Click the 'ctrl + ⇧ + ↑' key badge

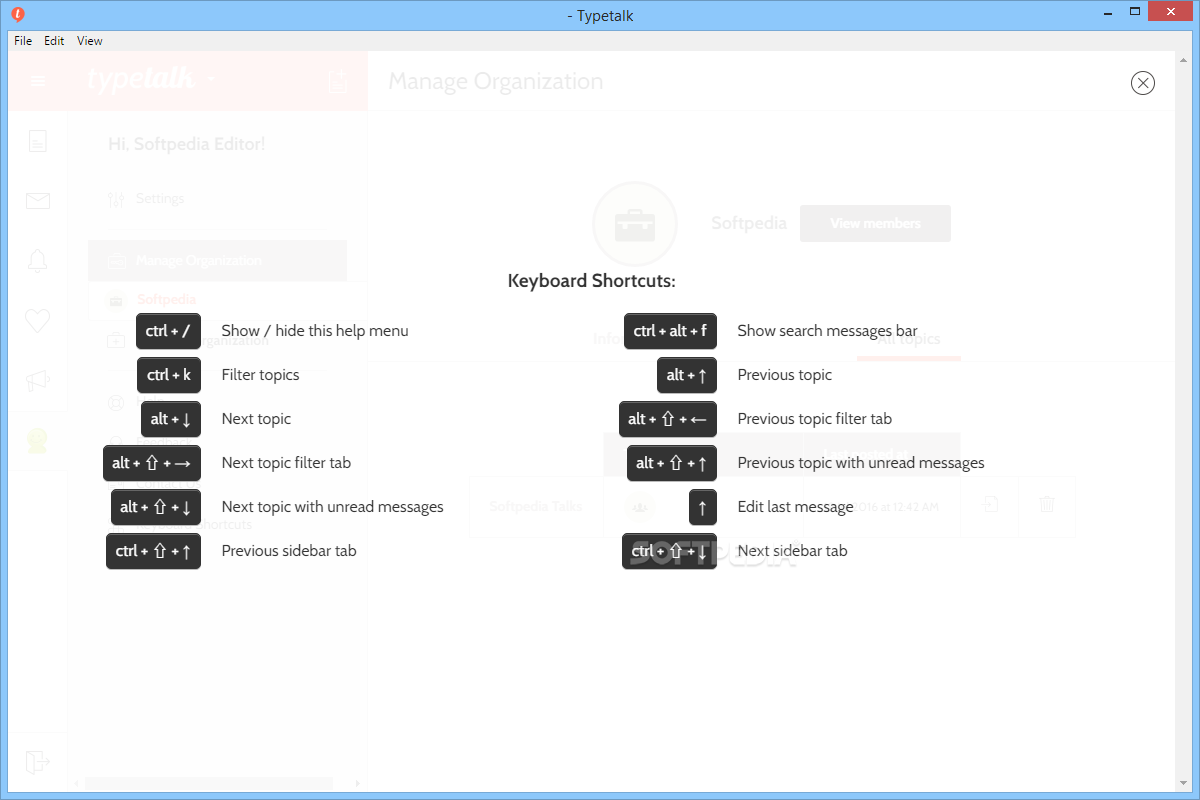click(x=153, y=551)
